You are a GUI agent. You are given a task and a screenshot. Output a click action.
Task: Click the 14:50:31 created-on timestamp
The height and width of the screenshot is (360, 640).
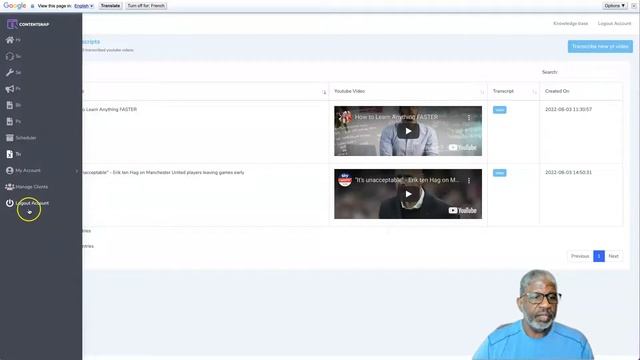coord(568,173)
